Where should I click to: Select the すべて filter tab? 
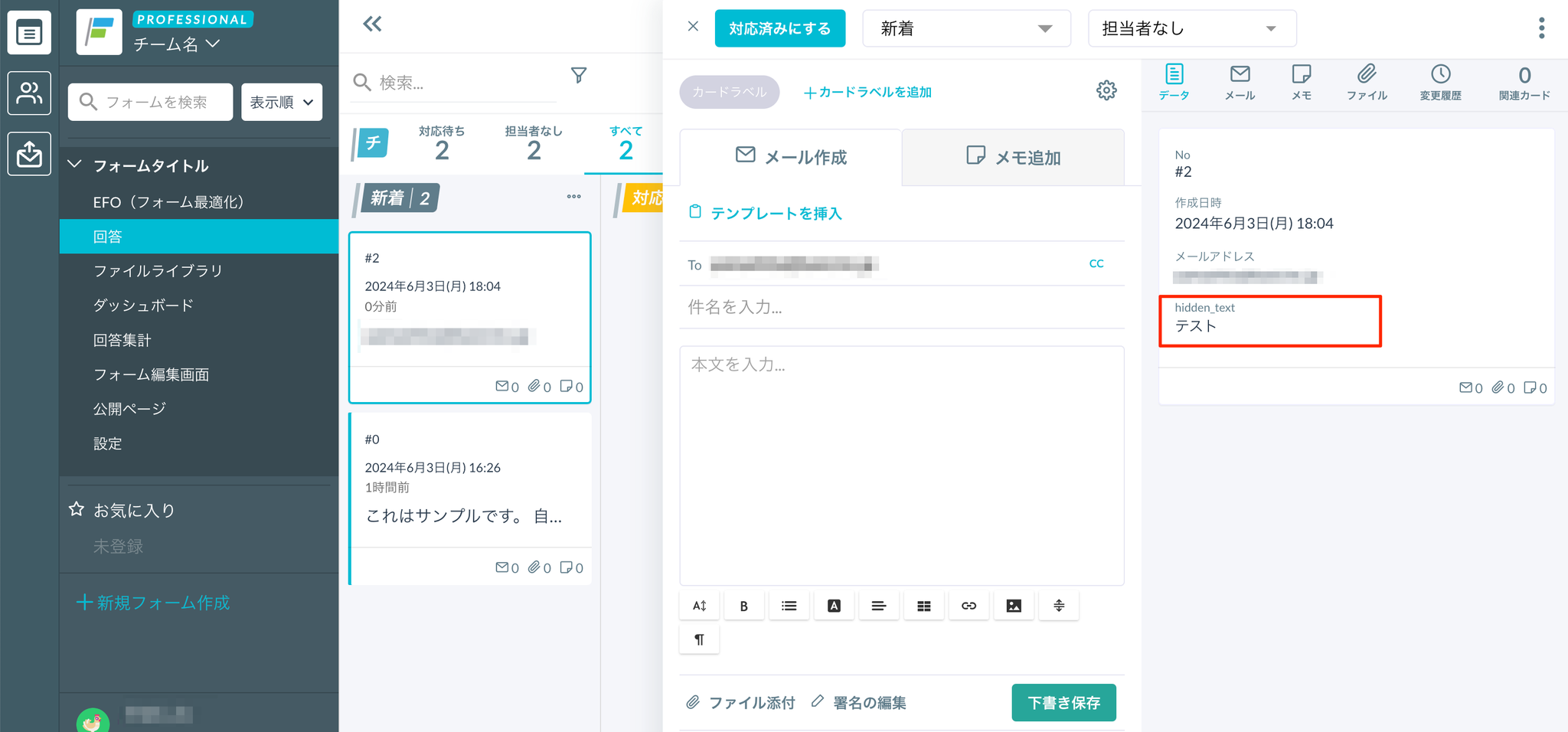[x=626, y=143]
